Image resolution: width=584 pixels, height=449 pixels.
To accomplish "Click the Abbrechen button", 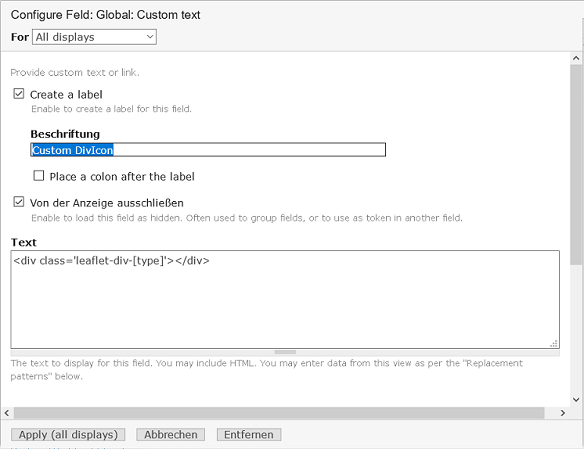I will 171,434.
